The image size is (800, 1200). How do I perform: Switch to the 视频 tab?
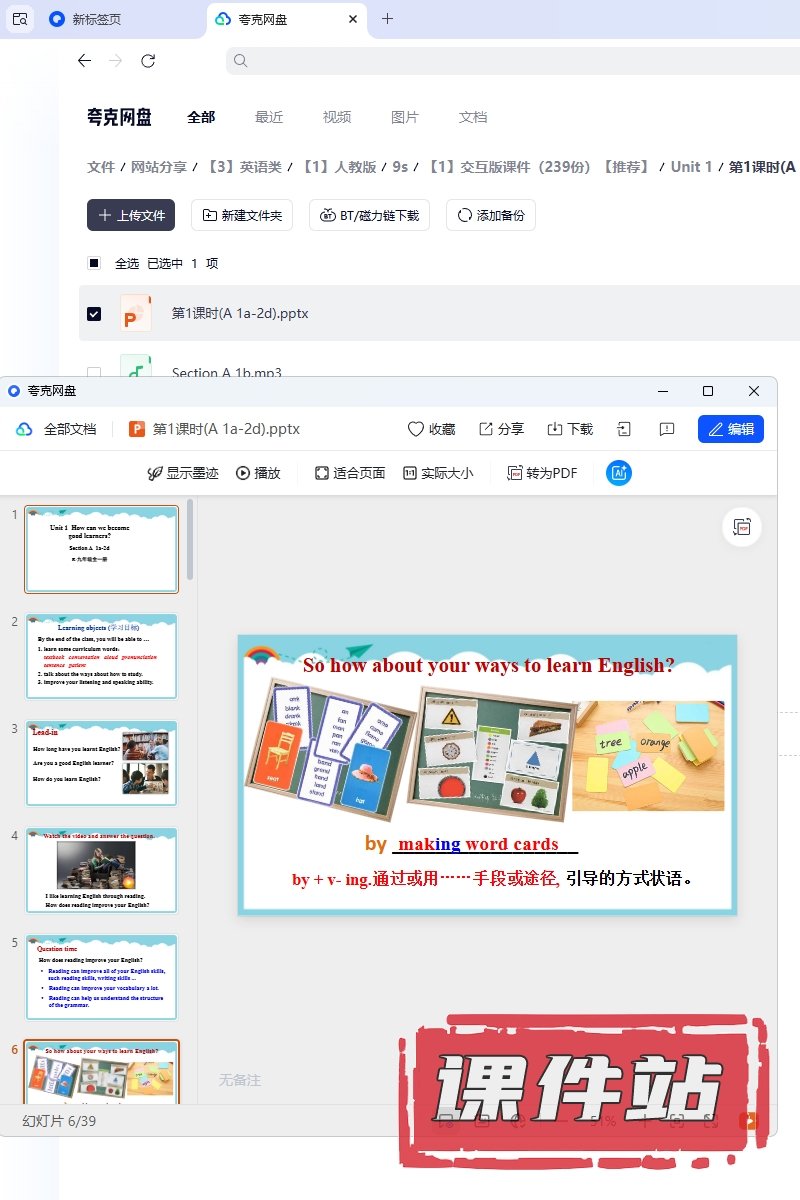coord(337,117)
